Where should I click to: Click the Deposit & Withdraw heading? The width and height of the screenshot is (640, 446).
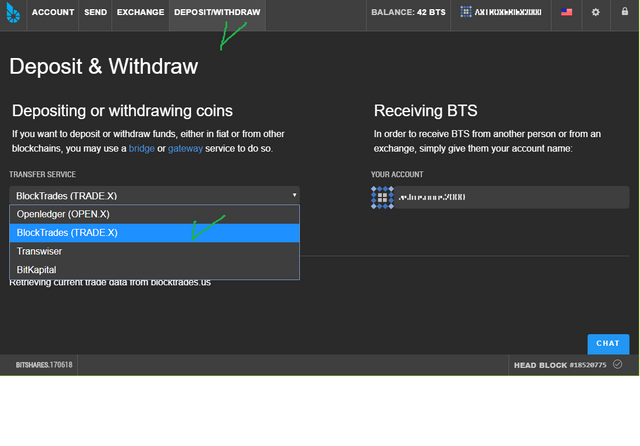(x=104, y=66)
